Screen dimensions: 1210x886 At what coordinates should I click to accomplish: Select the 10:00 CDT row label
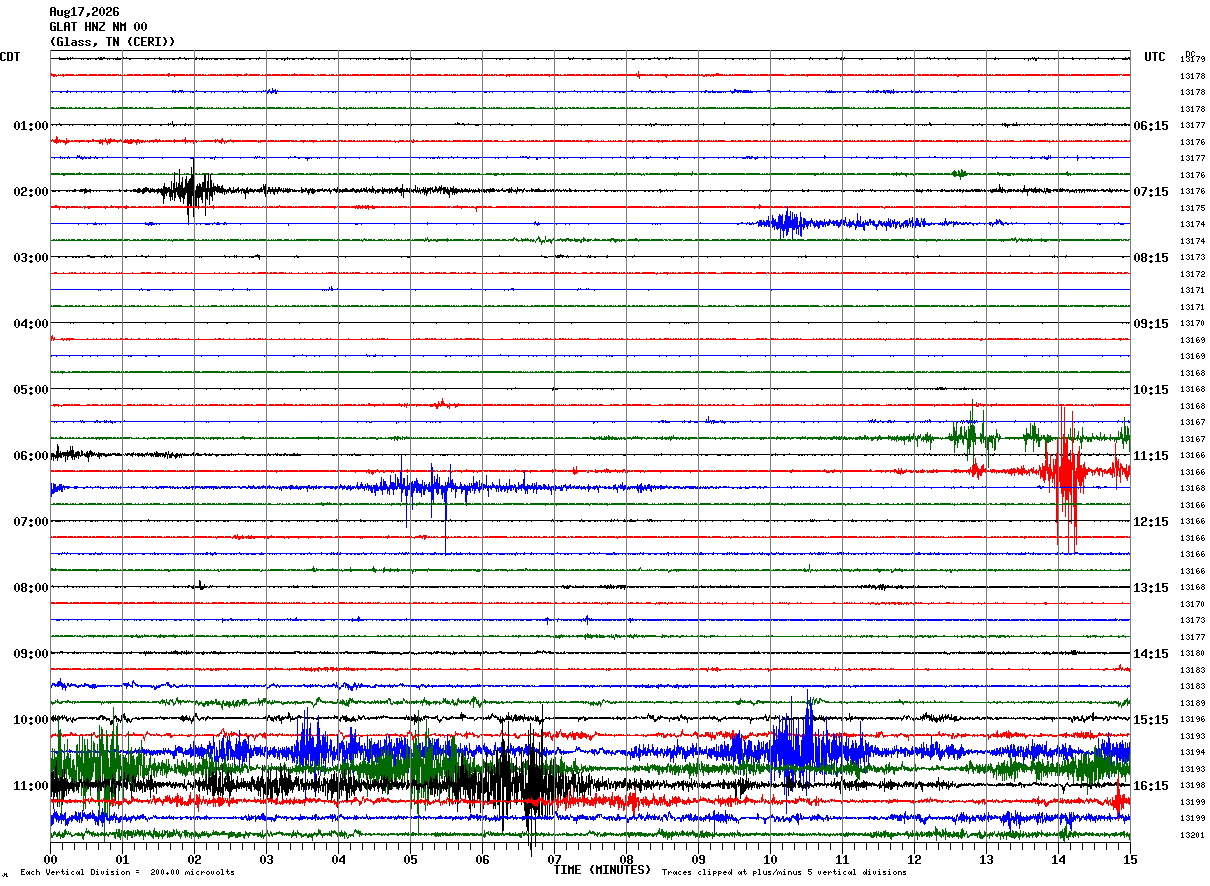31,720
